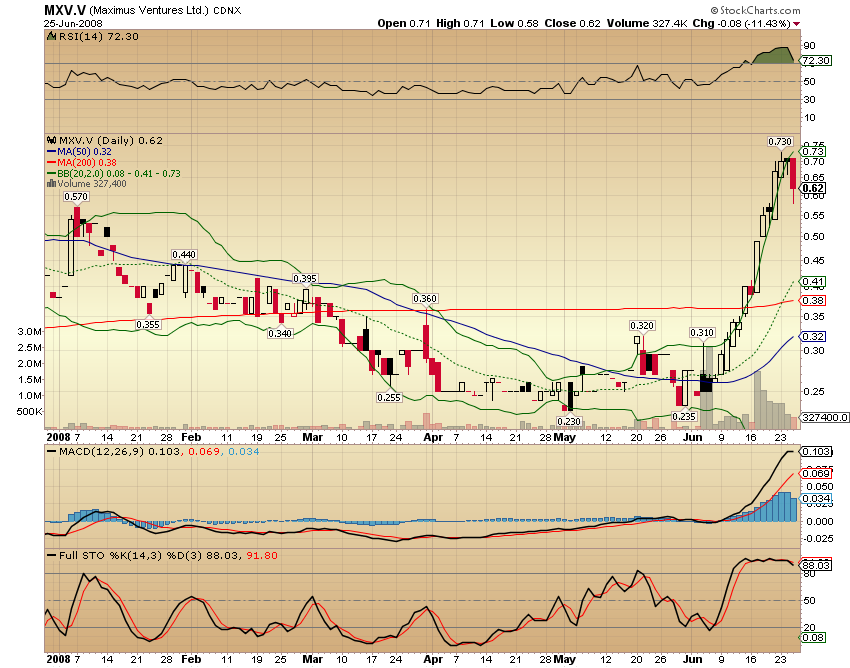
Task: Click the MXV.V ticker title
Action: [65, 10]
